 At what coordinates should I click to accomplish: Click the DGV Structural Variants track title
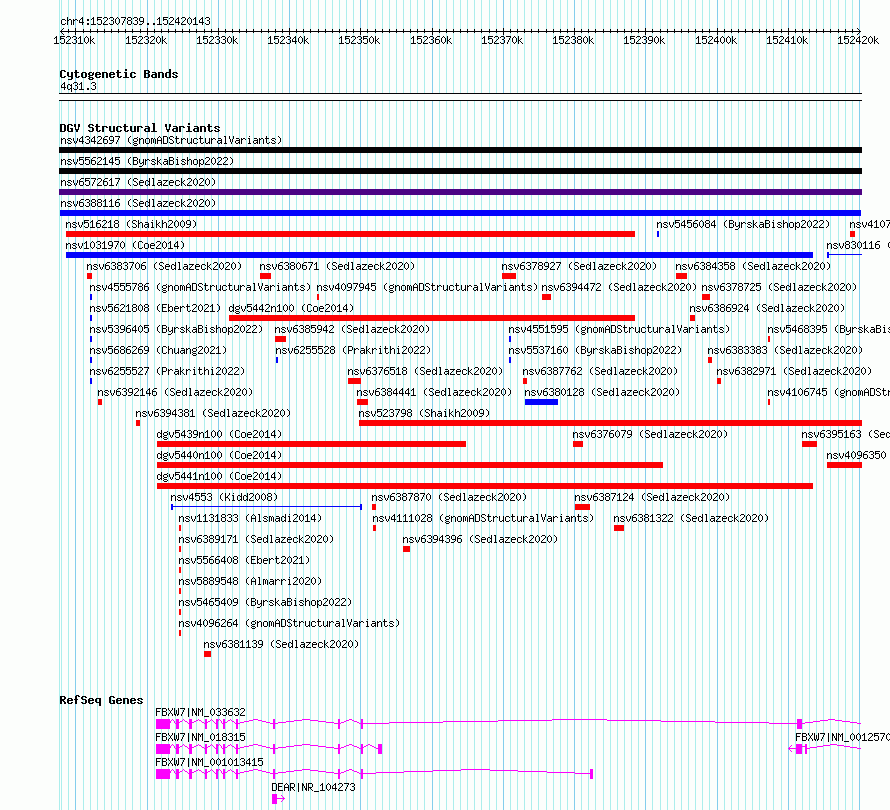pos(140,128)
